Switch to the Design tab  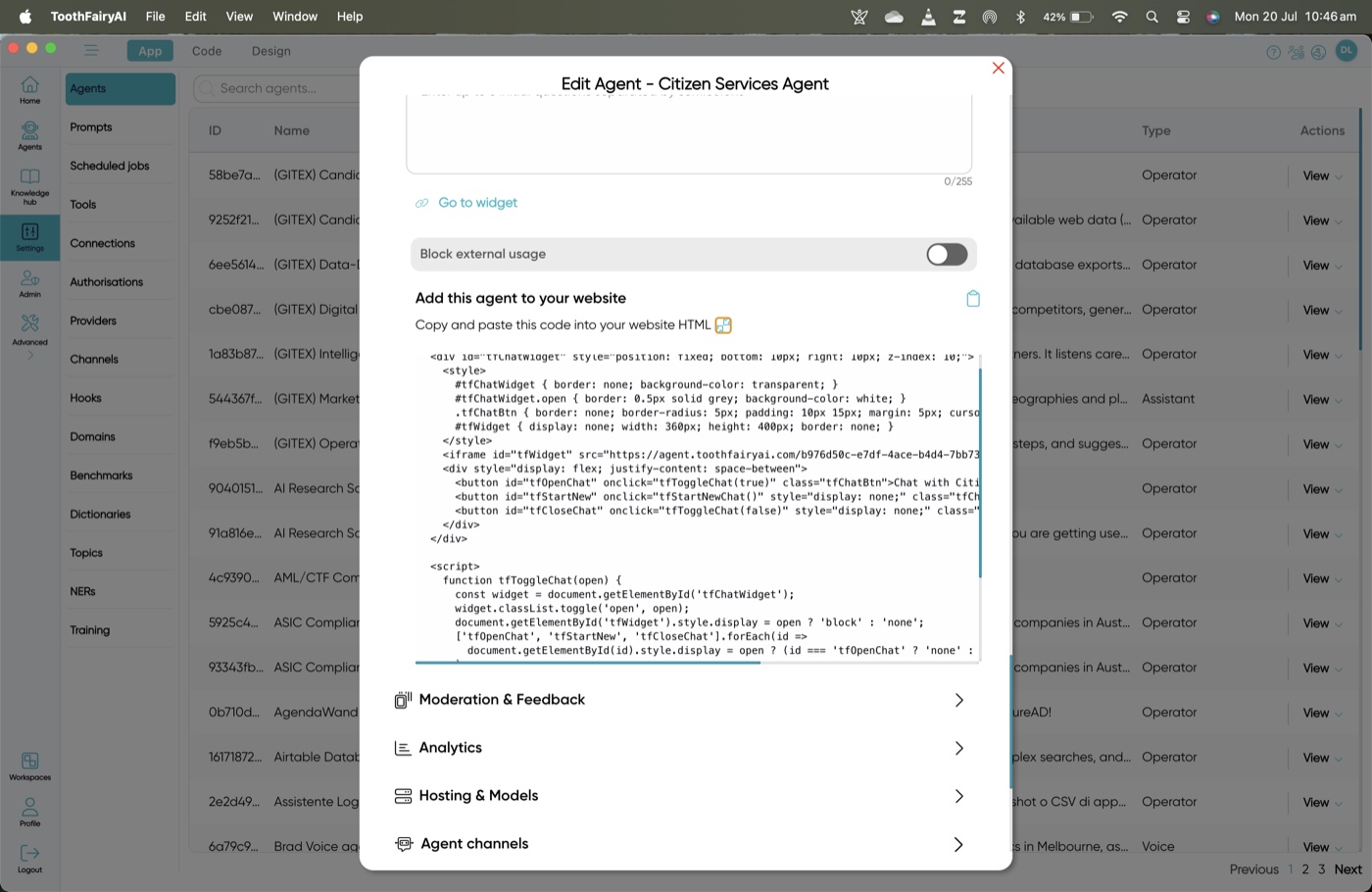click(270, 51)
